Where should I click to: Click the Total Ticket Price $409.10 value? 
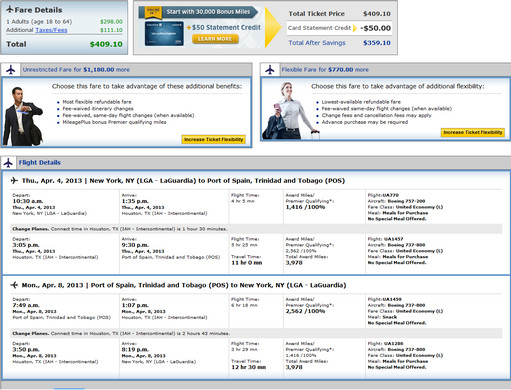(x=377, y=14)
